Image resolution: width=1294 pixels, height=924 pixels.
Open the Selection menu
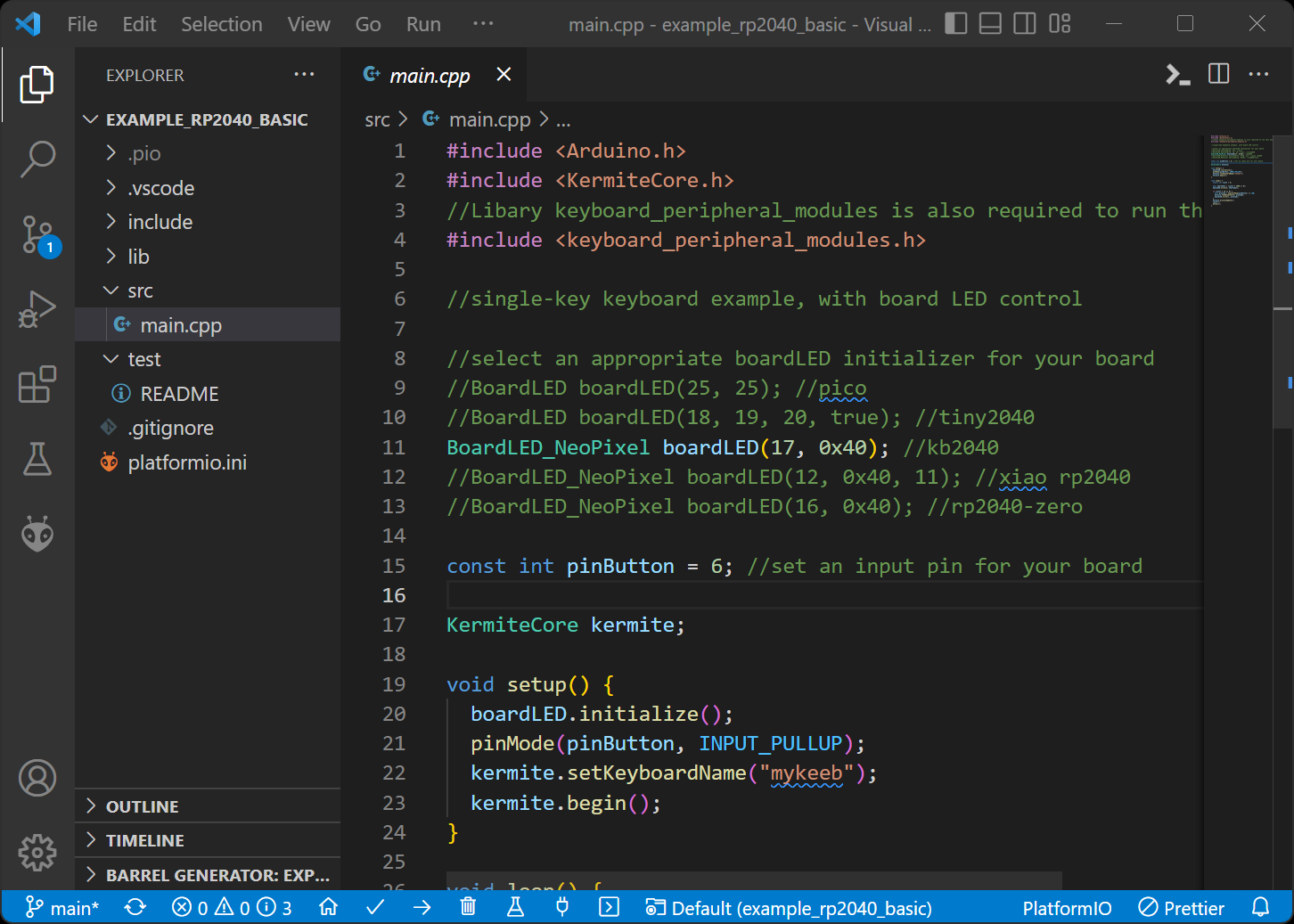point(221,24)
